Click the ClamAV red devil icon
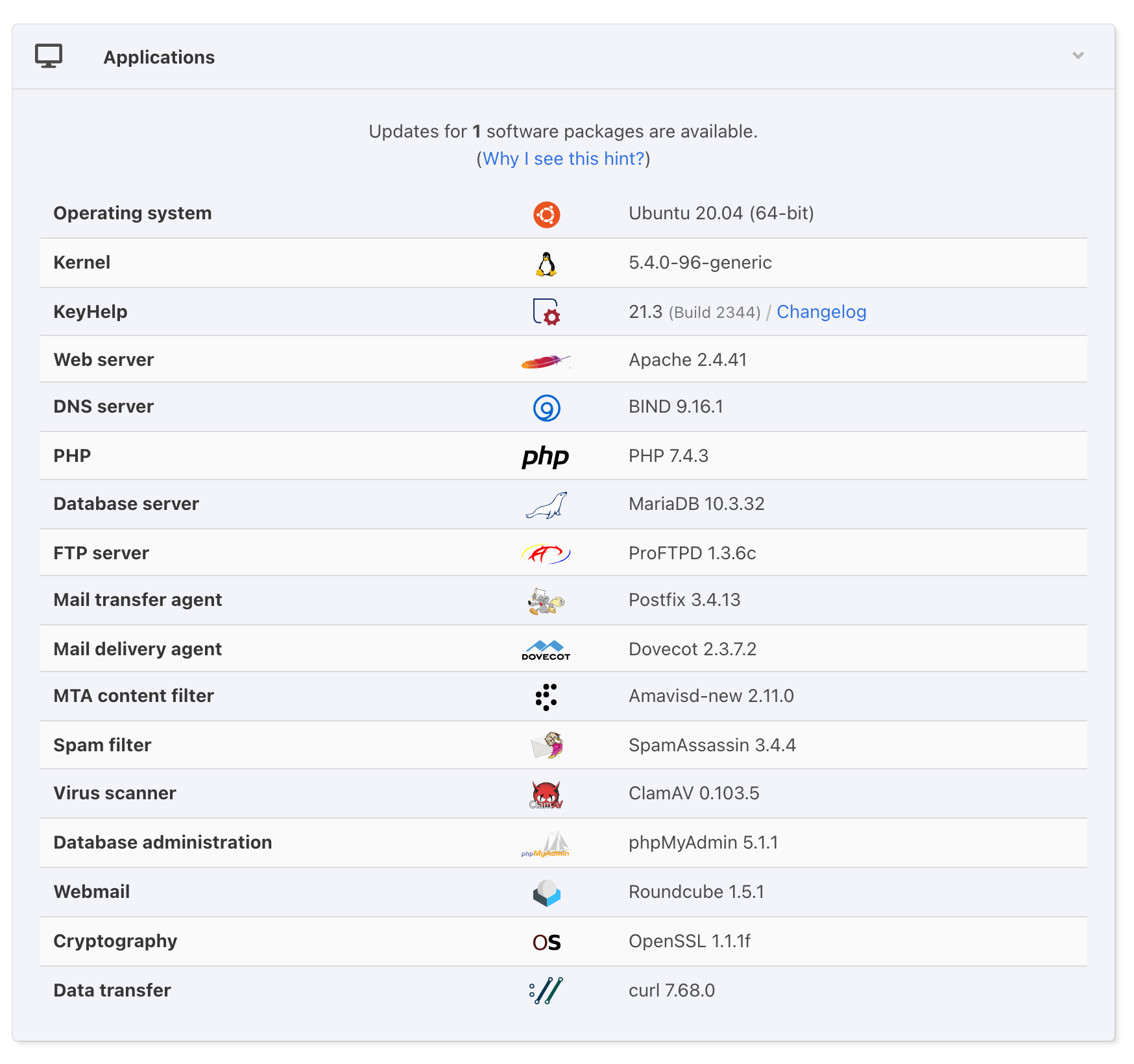Image resolution: width=1134 pixels, height=1064 pixels. (546, 795)
